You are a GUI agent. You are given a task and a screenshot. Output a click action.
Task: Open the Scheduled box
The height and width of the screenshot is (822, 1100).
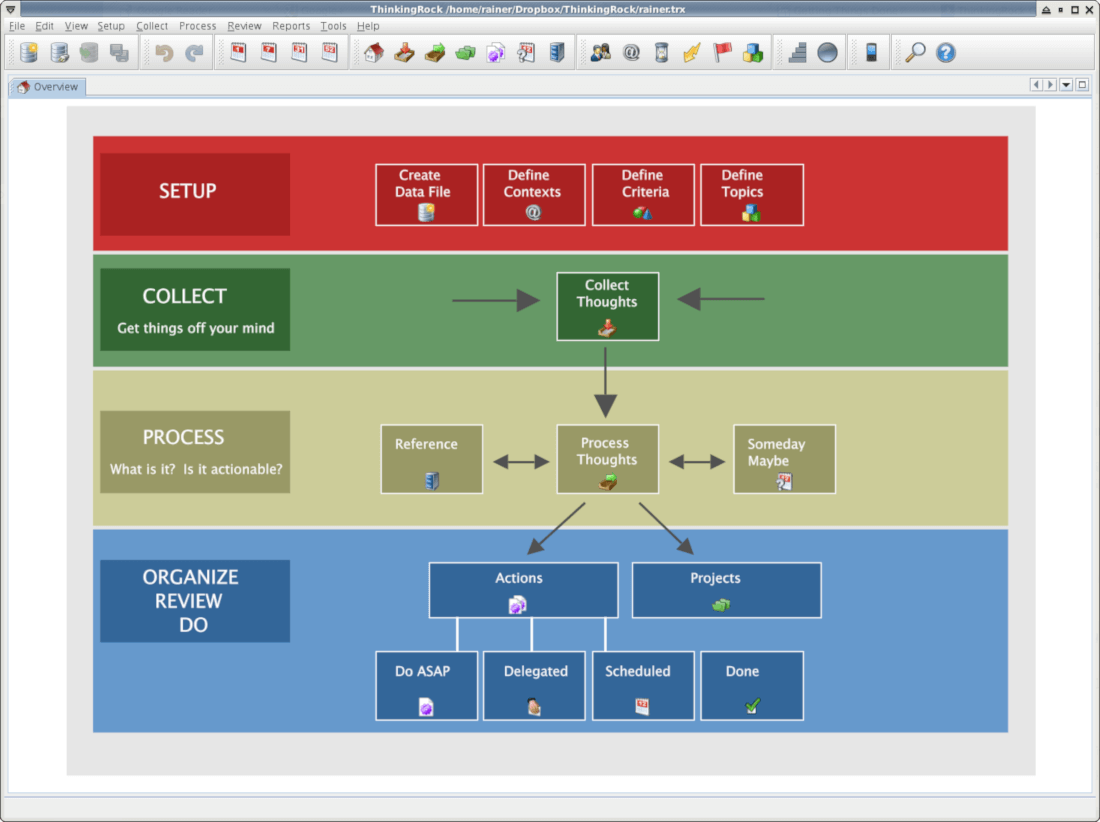(643, 685)
